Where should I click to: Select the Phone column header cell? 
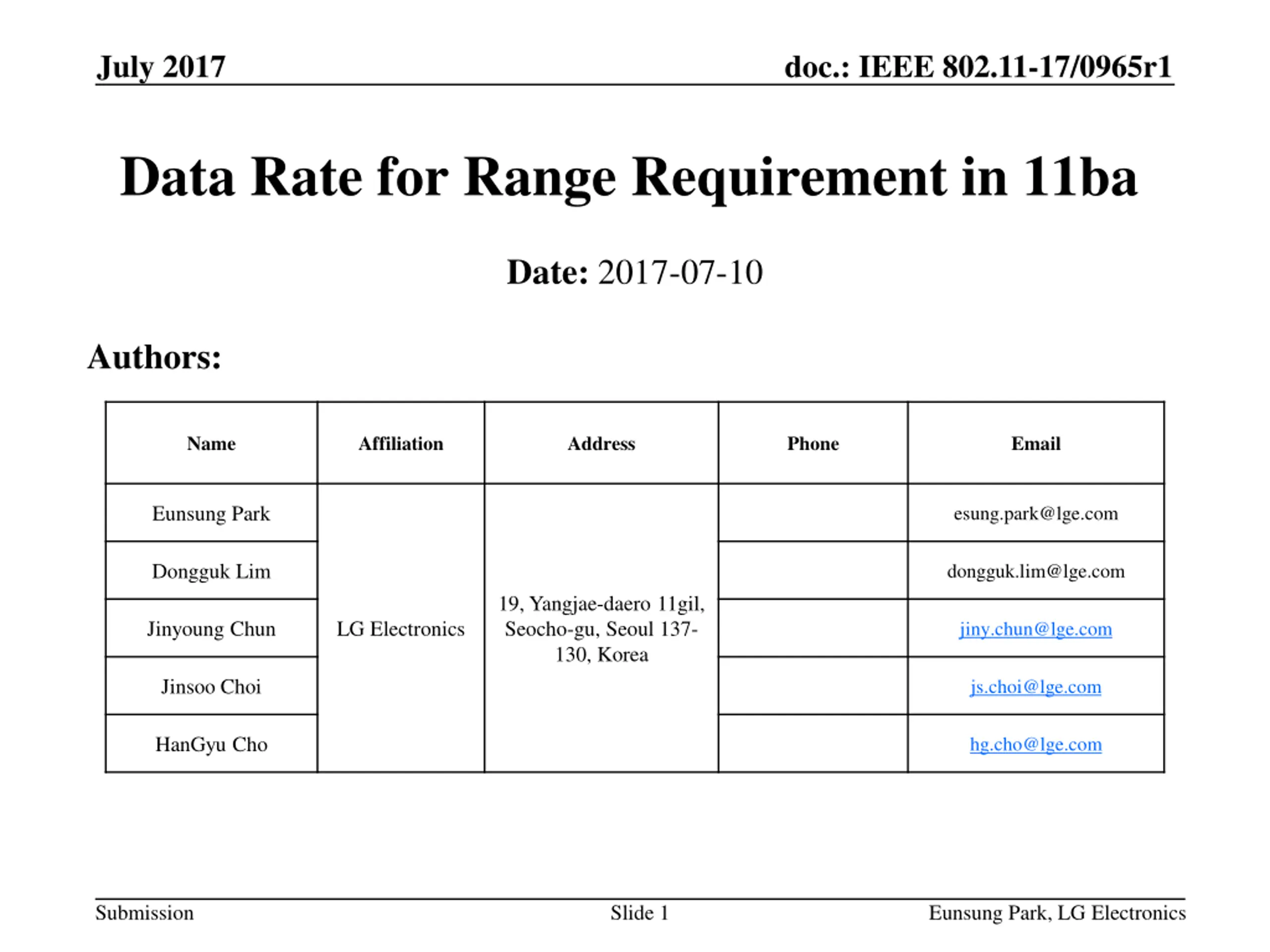coord(813,443)
